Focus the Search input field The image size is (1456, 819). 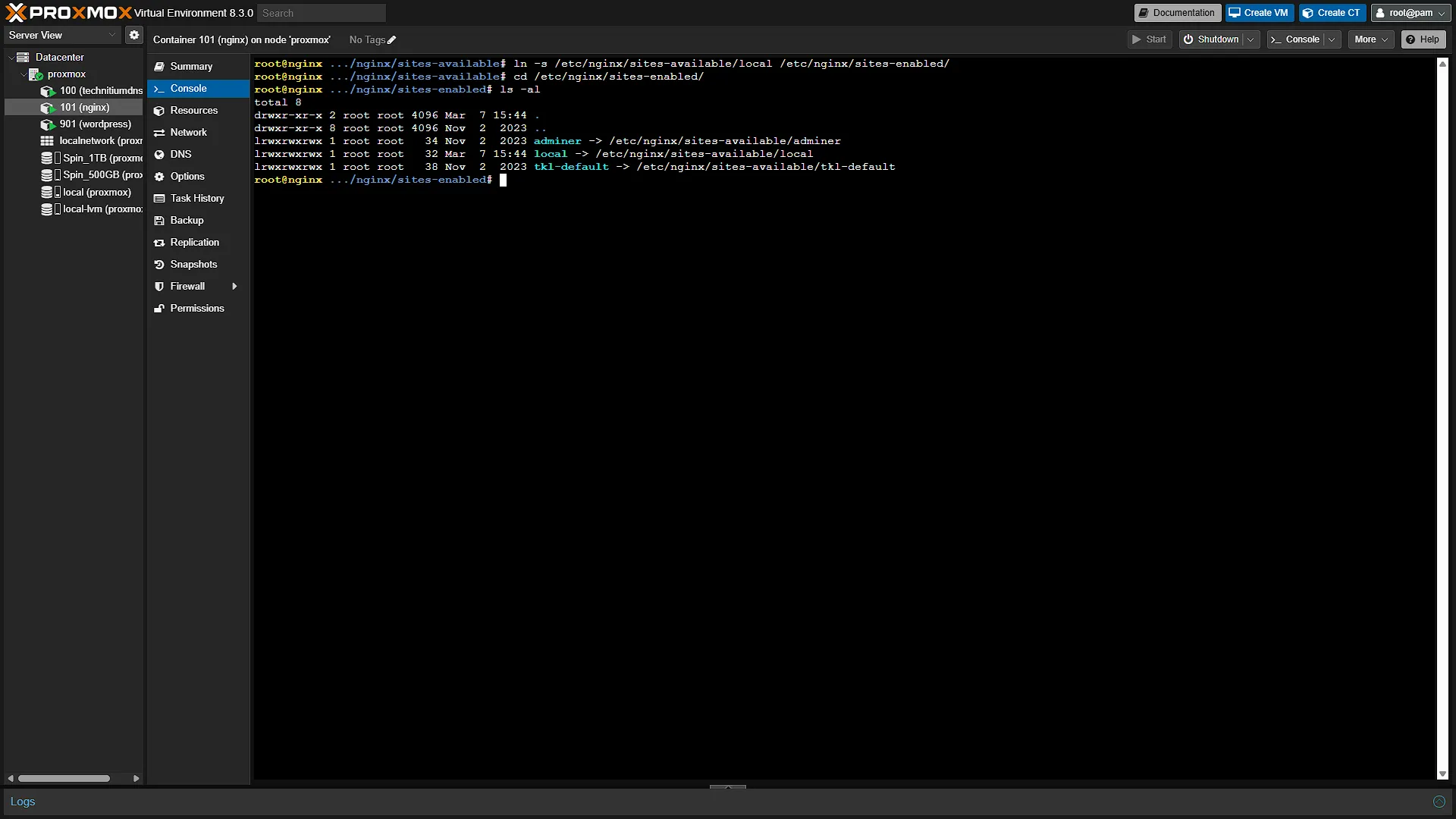pos(322,13)
